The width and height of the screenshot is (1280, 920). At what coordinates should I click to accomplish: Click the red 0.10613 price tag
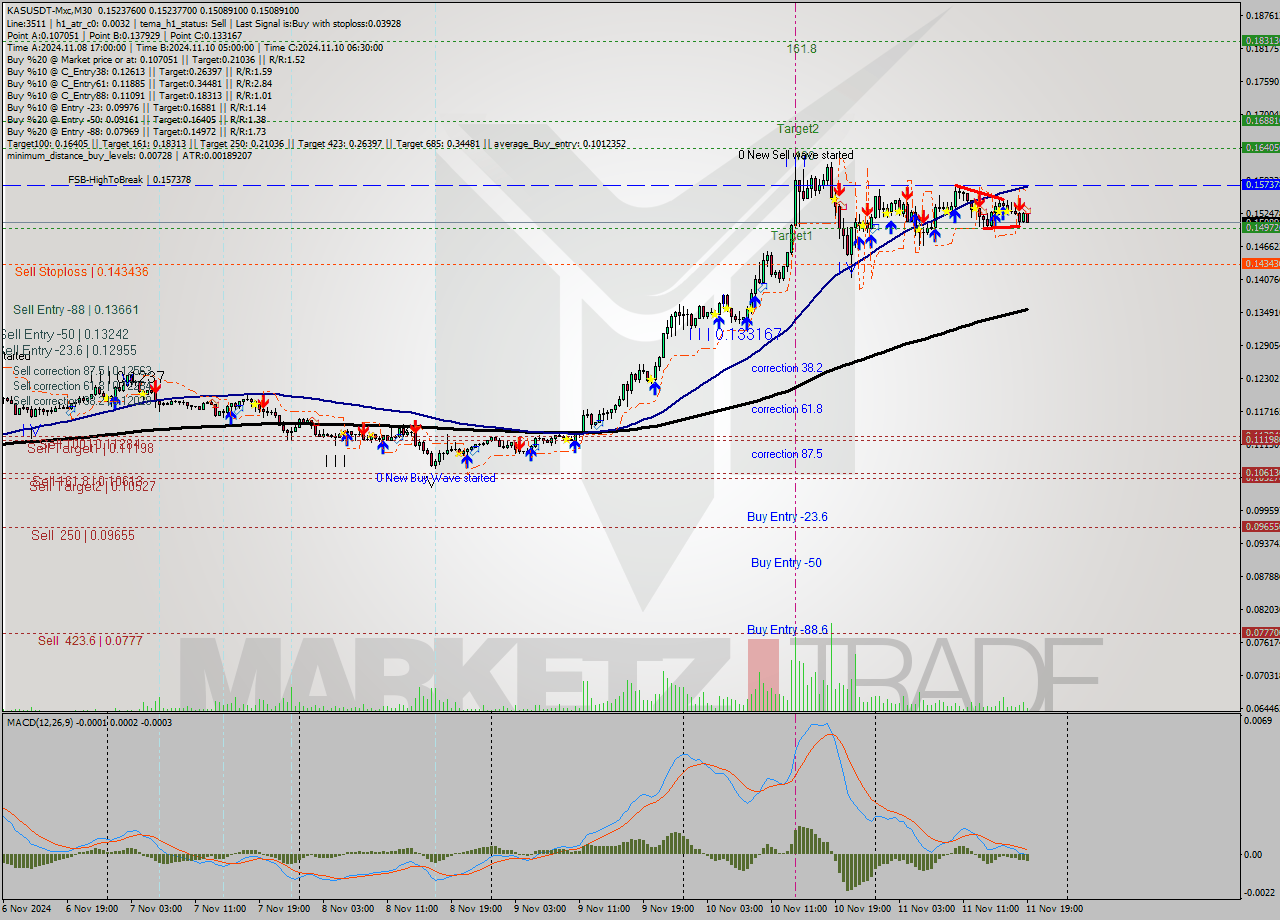[1259, 472]
